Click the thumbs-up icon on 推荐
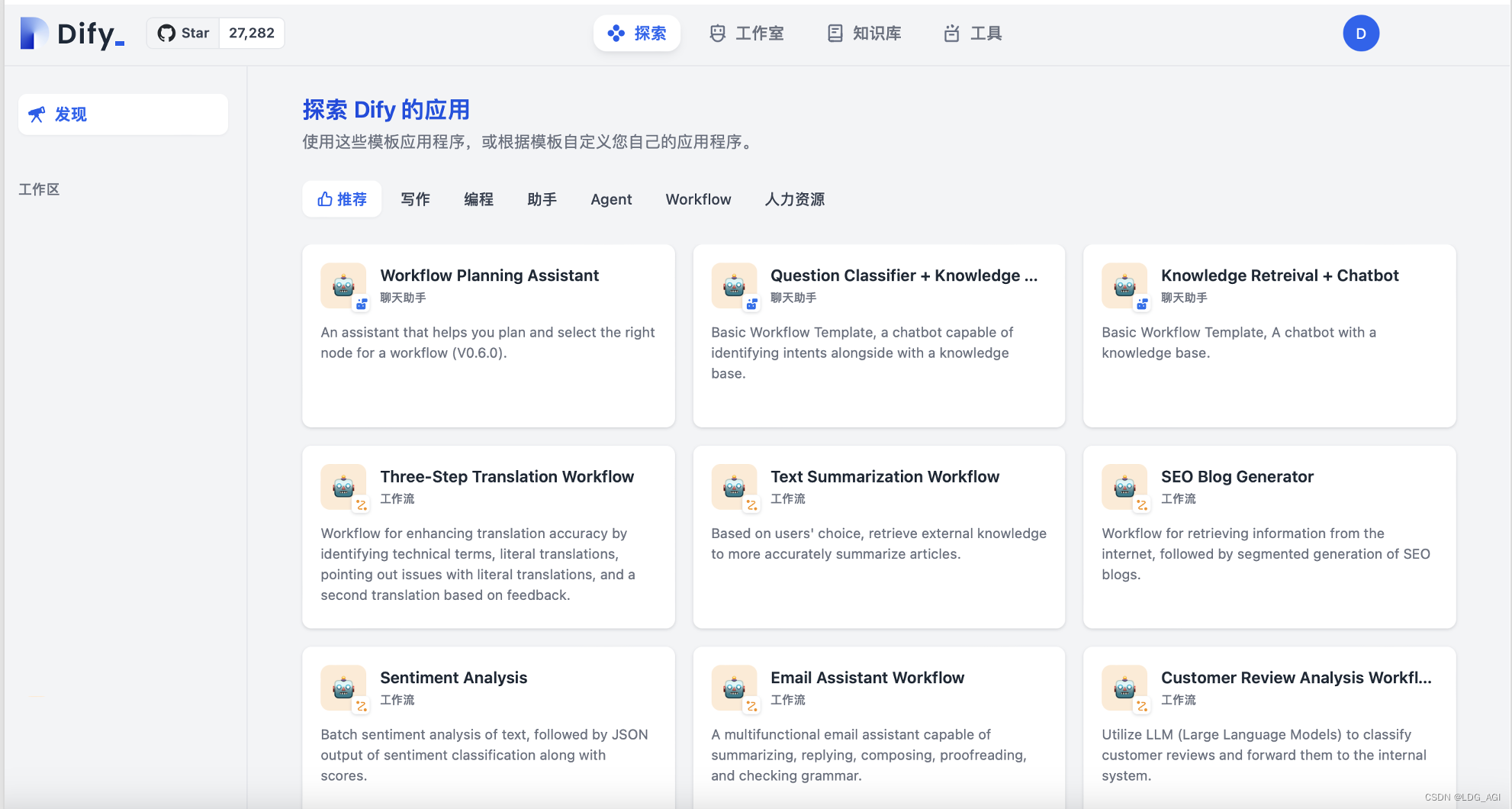The image size is (1512, 809). click(x=325, y=199)
